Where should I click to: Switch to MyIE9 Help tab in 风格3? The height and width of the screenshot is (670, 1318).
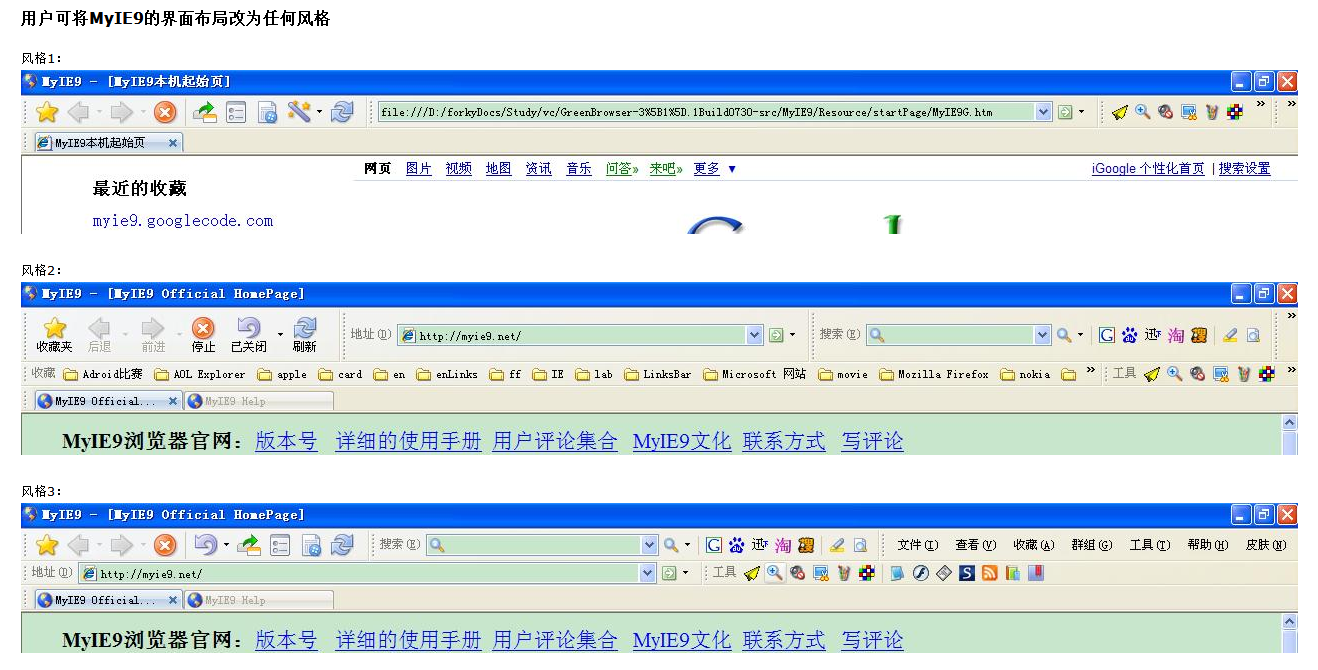[259, 600]
